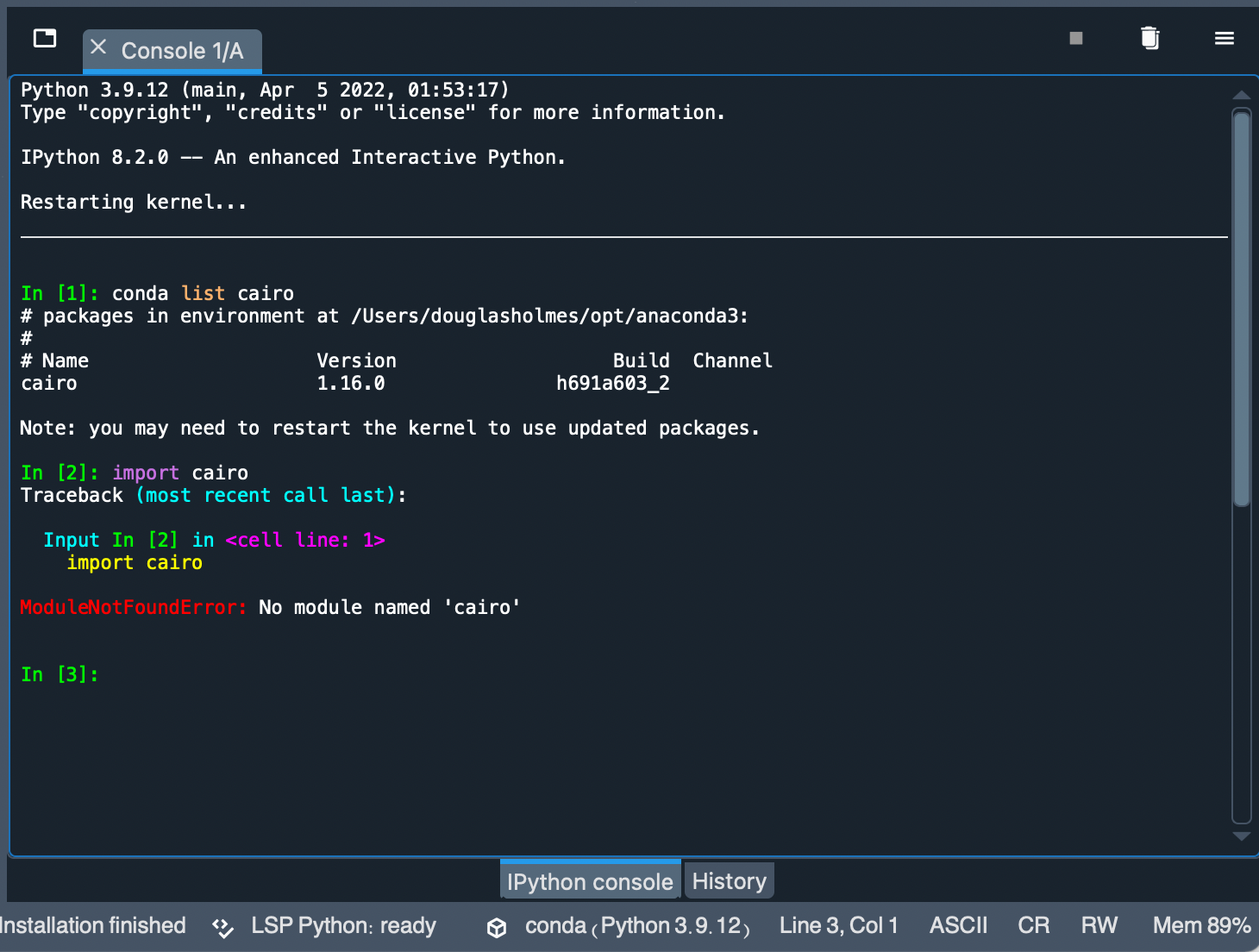
Task: Click the Input In [2] cell line text
Action: [x=214, y=540]
